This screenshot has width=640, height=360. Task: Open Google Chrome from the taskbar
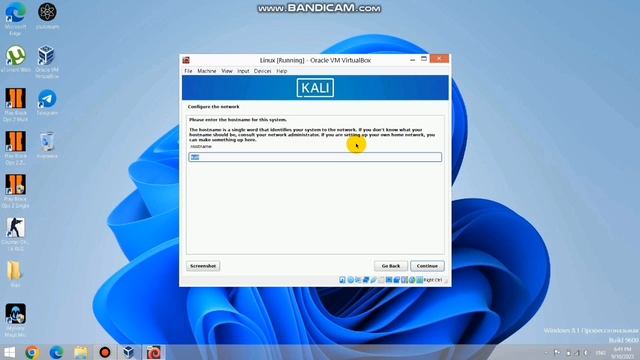point(32,352)
